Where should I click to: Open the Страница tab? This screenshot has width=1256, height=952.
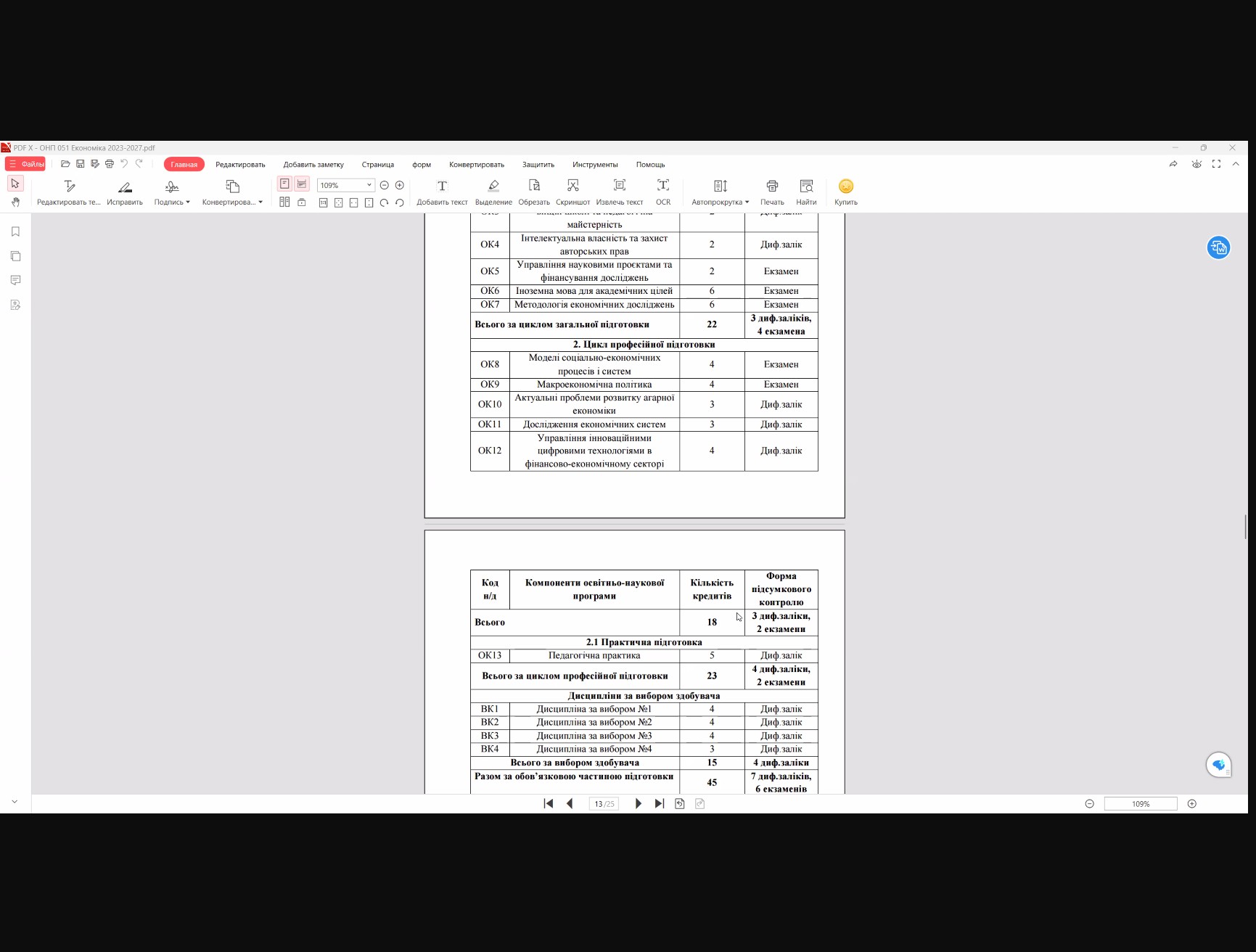[378, 165]
